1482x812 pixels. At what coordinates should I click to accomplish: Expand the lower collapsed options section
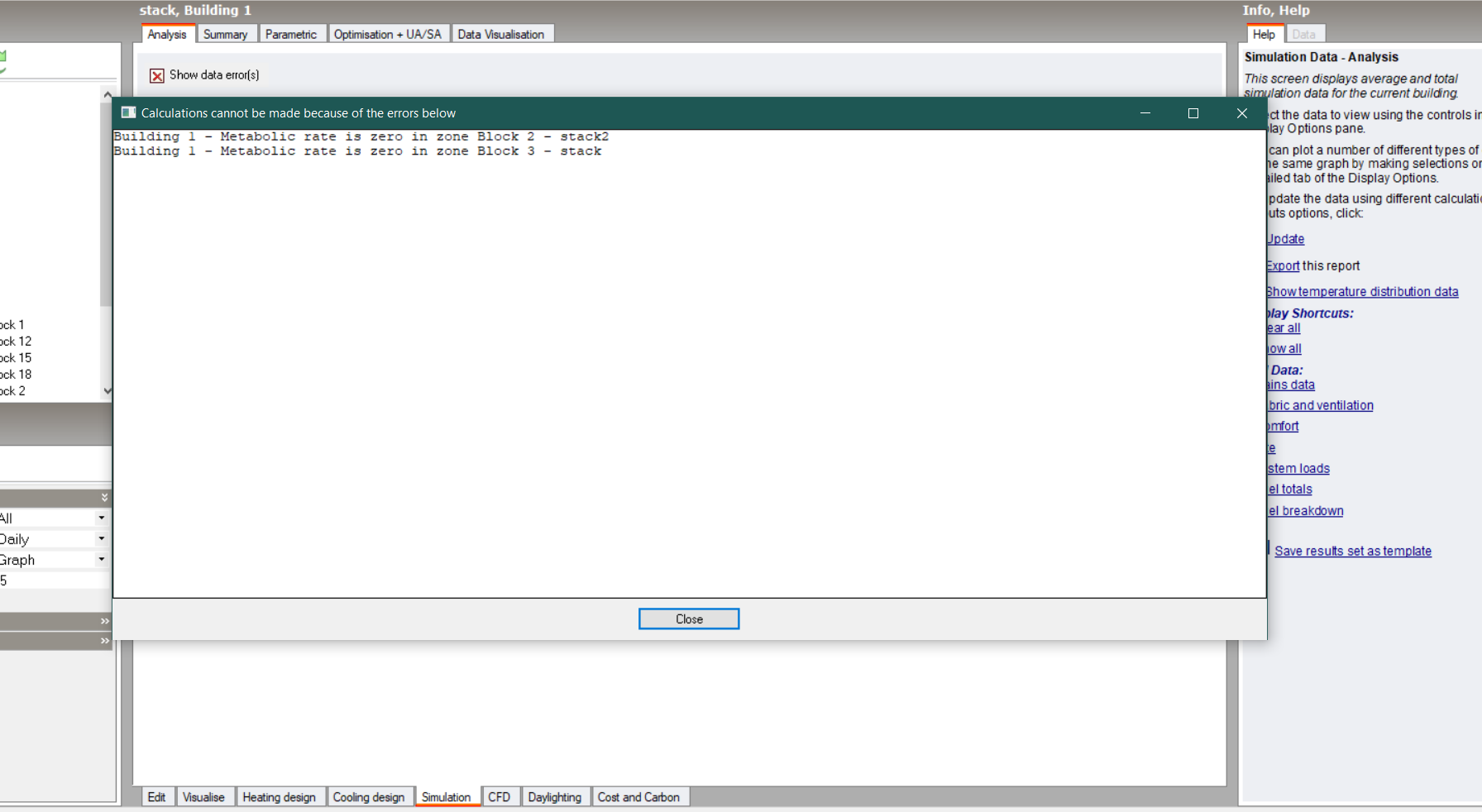point(104,641)
